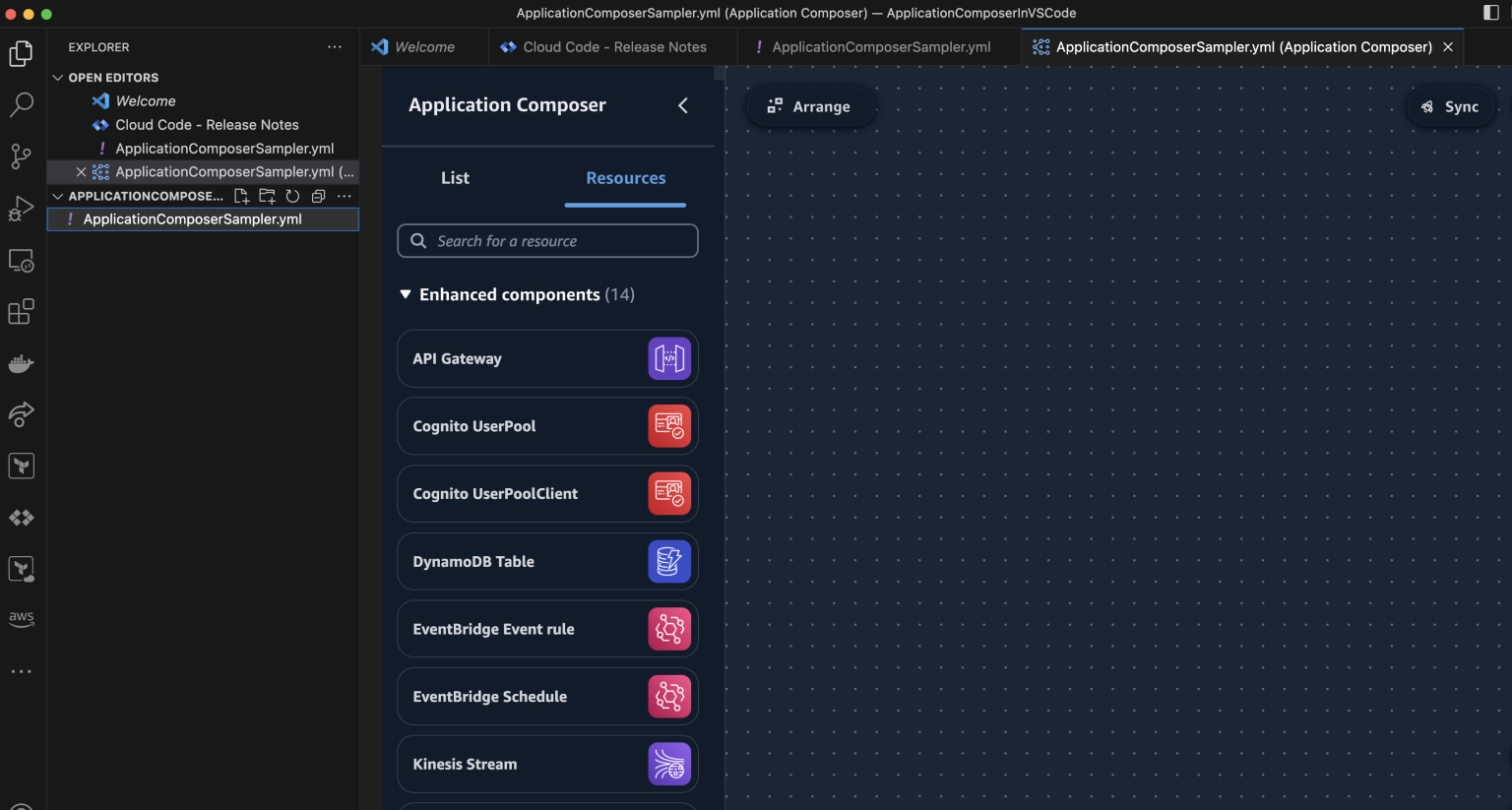This screenshot has width=1512, height=810.
Task: Open the Run and Debug view
Action: (21, 208)
